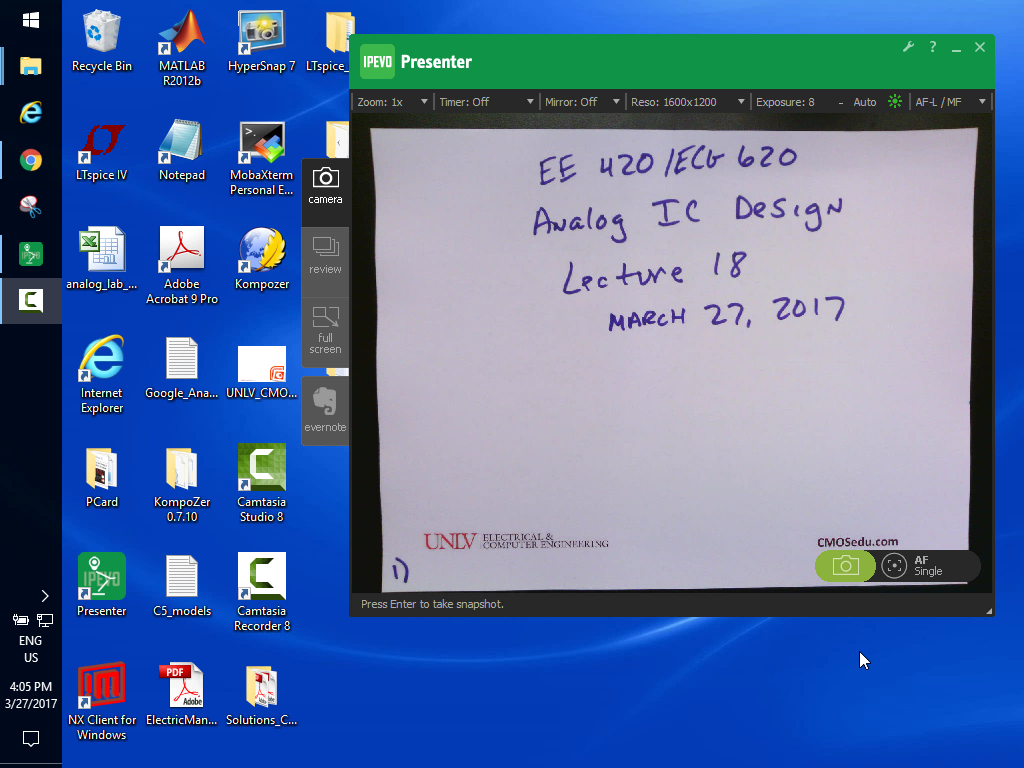Click the green snapshot camera button
Screen dimensions: 1024x768
845,566
